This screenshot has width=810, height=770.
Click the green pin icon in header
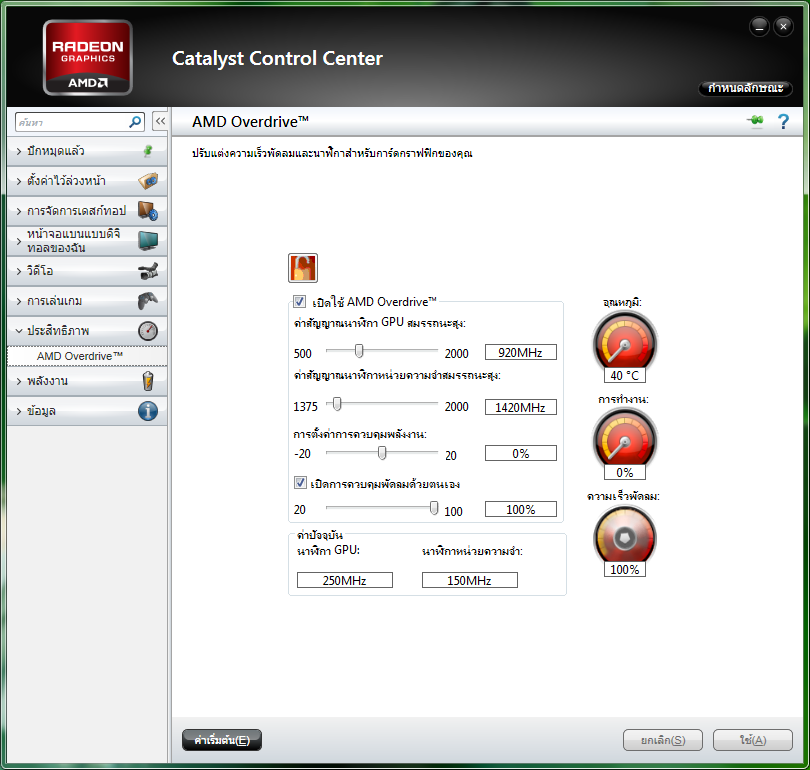coord(755,121)
